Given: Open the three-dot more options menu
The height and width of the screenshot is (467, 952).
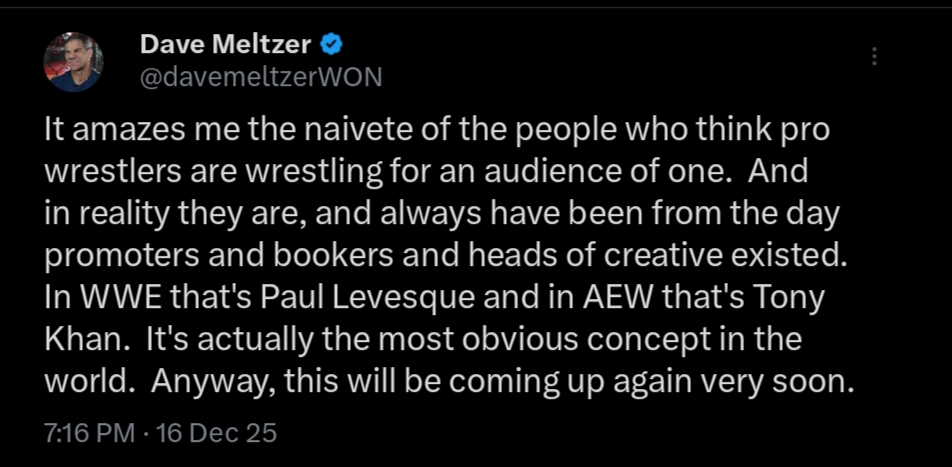Looking at the screenshot, I should click(874, 56).
